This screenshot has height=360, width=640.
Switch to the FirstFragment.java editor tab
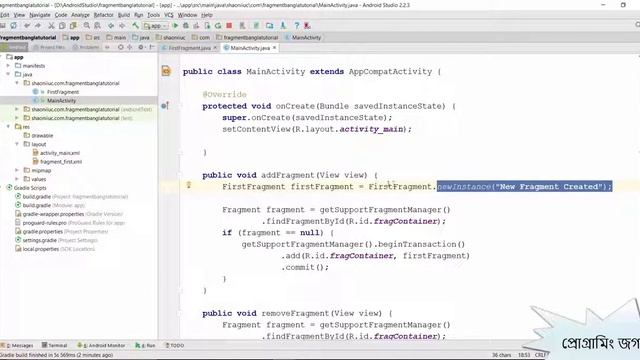pyautogui.click(x=189, y=48)
